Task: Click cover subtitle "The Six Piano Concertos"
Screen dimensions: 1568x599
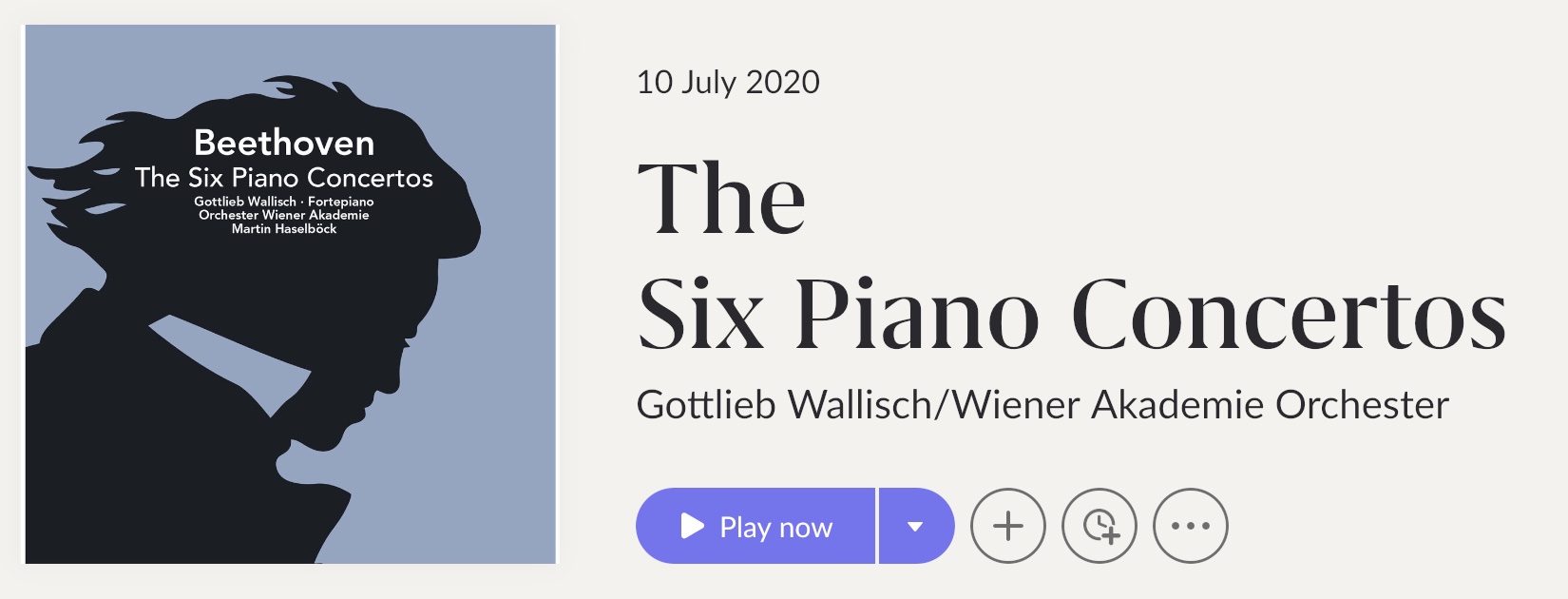Action: 284,178
